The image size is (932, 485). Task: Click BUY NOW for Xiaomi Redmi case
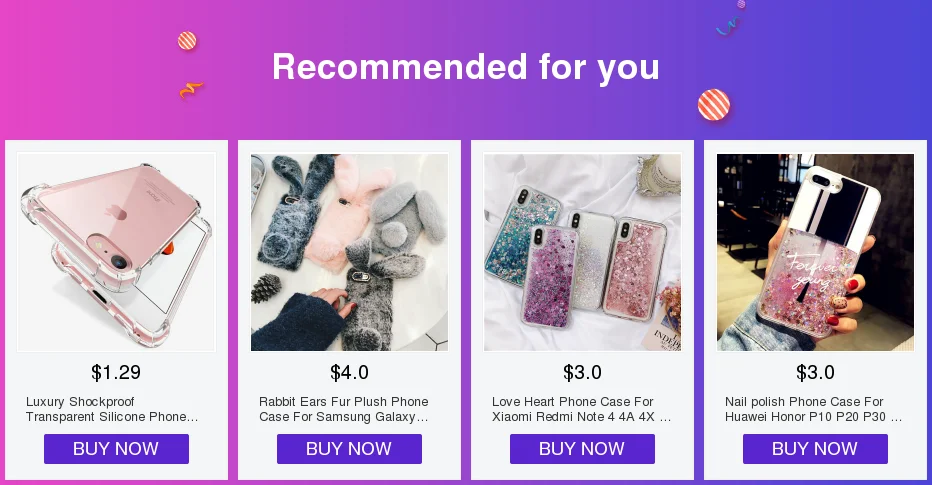(582, 449)
